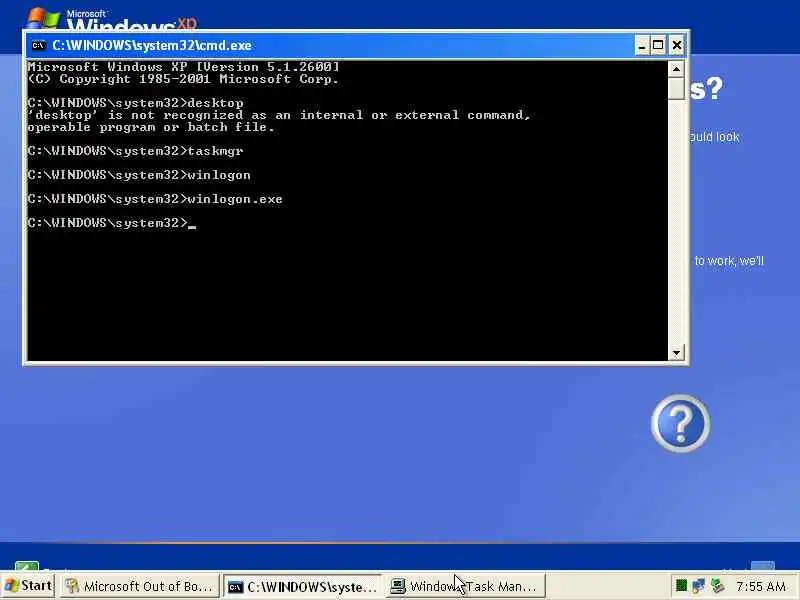
Task: Click the 'desktop' command line
Action: tap(136, 103)
